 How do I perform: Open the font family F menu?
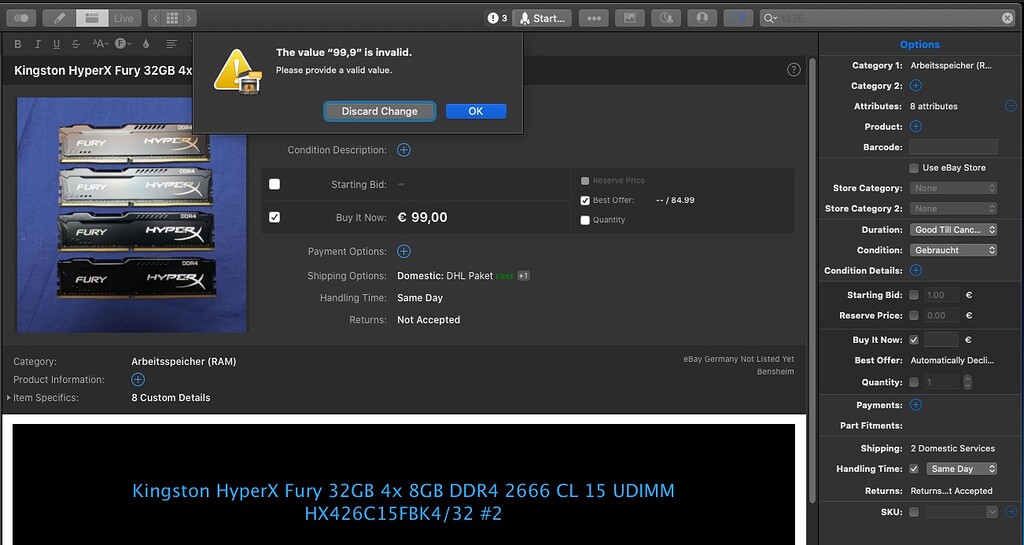[123, 44]
